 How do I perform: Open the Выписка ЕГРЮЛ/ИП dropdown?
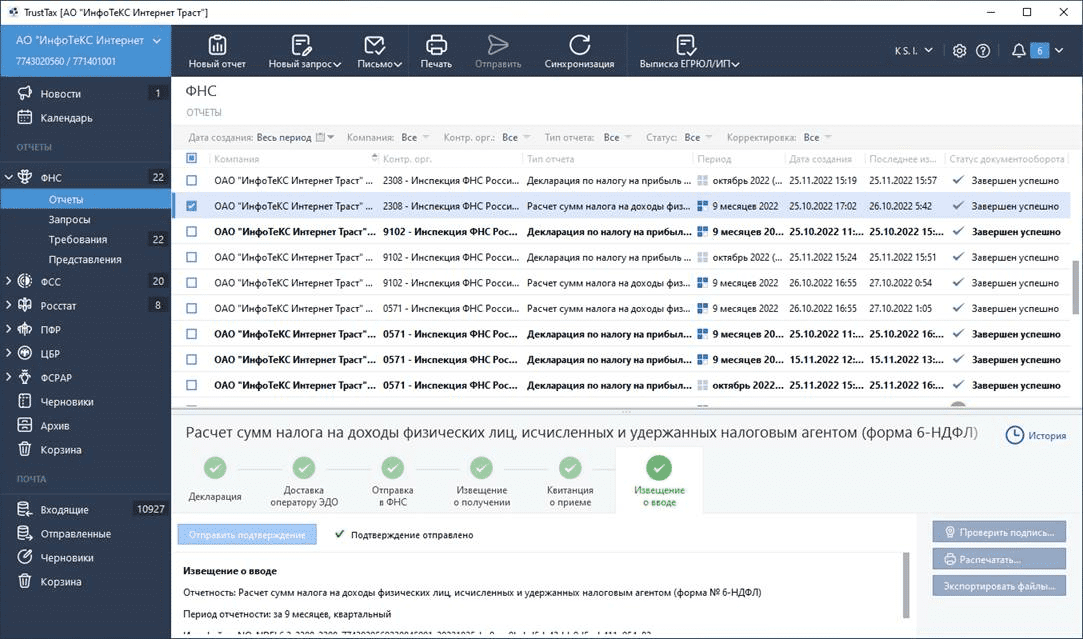coord(689,64)
